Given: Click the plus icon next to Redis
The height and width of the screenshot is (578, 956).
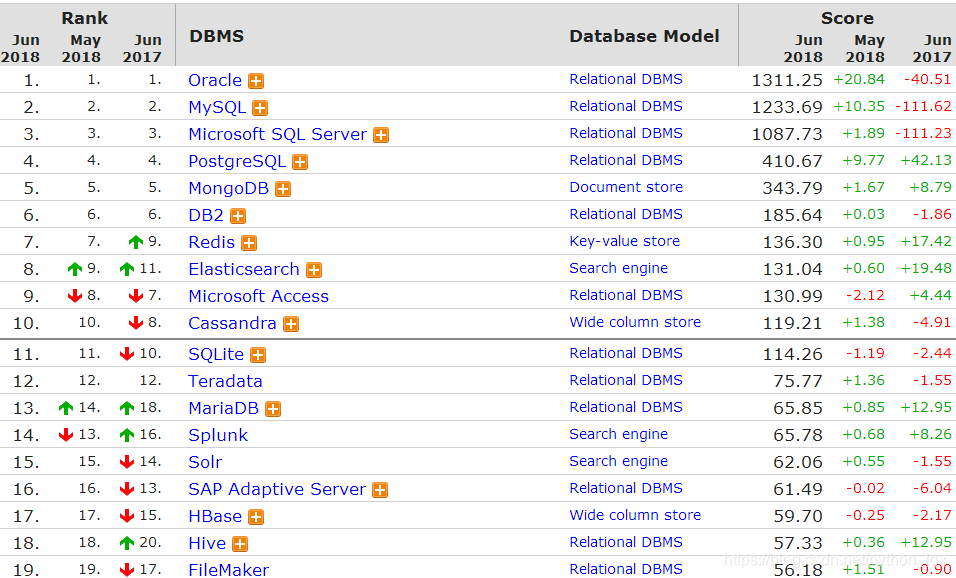Looking at the screenshot, I should click(249, 243).
